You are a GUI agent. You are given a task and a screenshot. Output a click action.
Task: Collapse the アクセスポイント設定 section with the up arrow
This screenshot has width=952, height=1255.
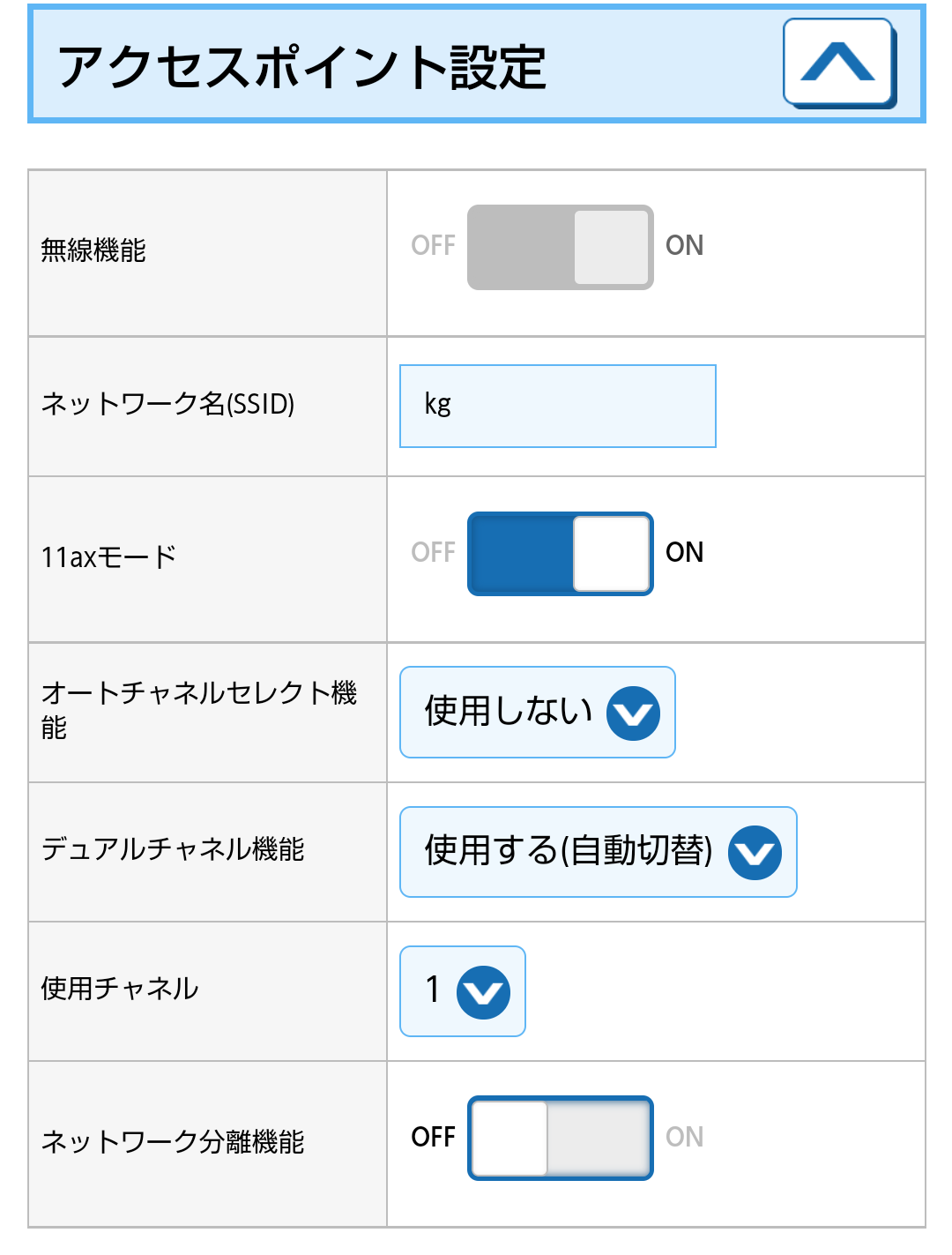(x=838, y=63)
